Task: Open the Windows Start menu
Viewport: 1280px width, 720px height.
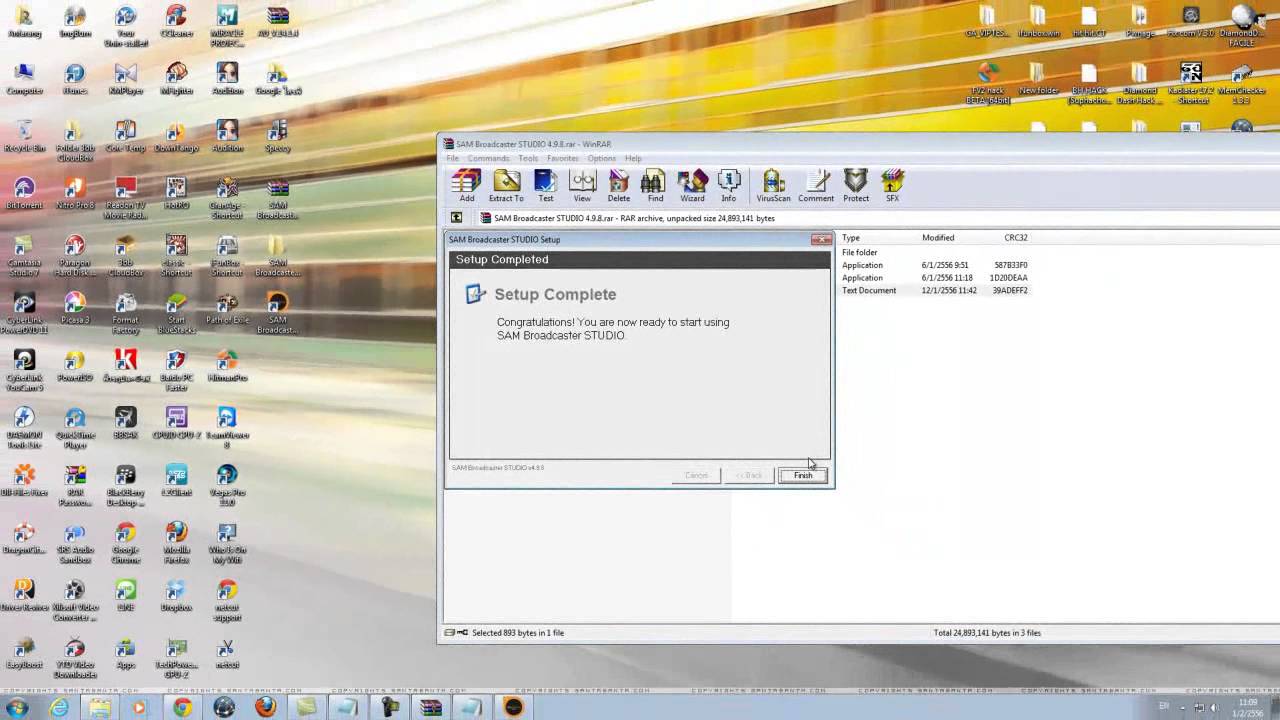Action: (17, 707)
